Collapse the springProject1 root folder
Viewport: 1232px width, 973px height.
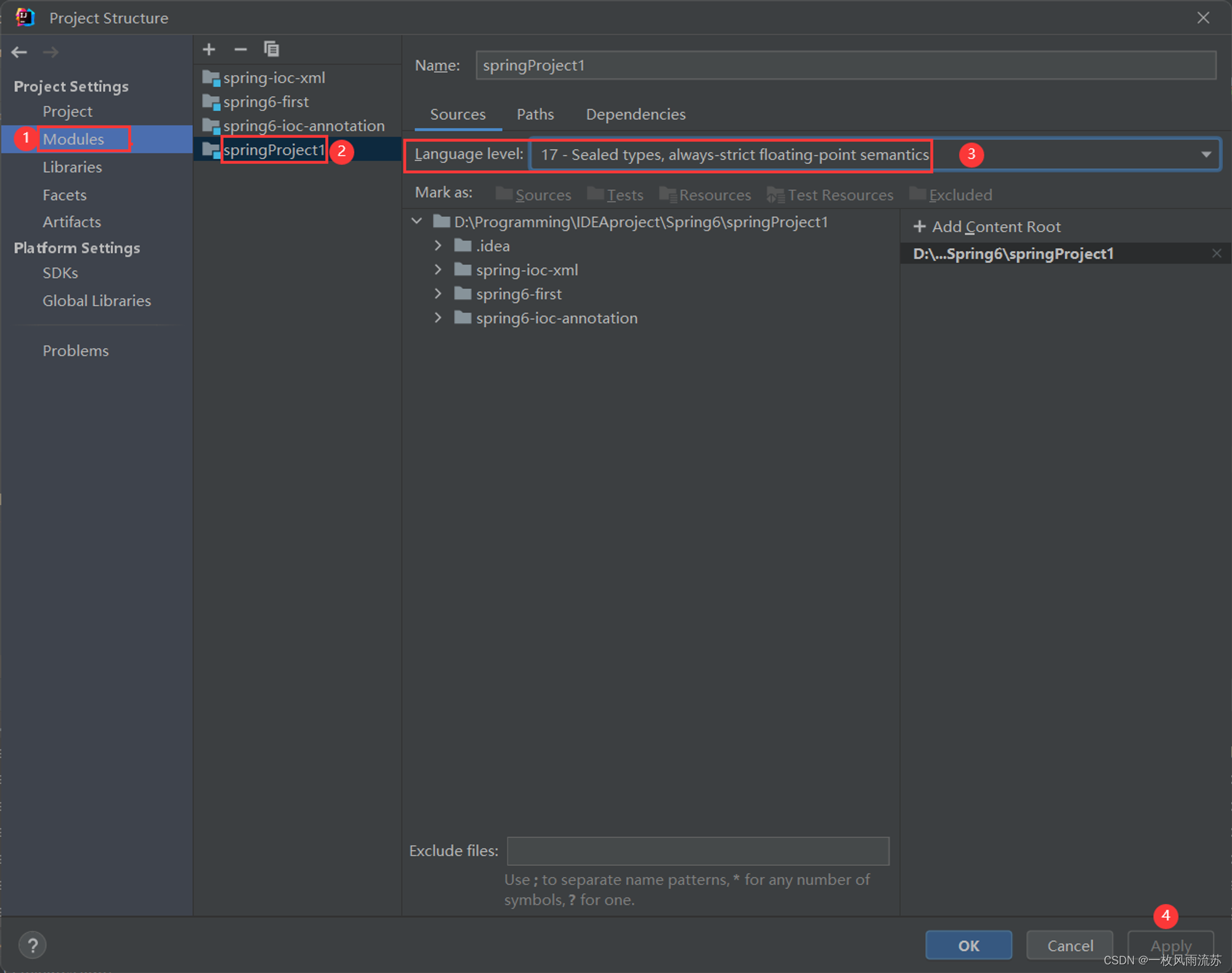click(417, 221)
